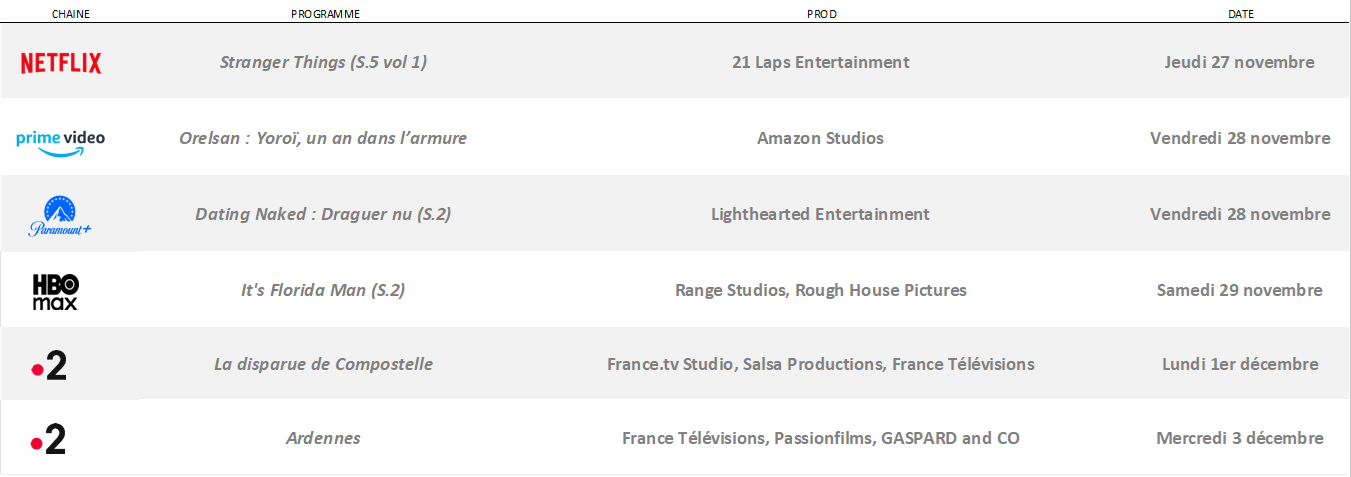Open It's Florida Man (S.2) entry
Viewport: 1351px width, 477px height.
tap(323, 290)
